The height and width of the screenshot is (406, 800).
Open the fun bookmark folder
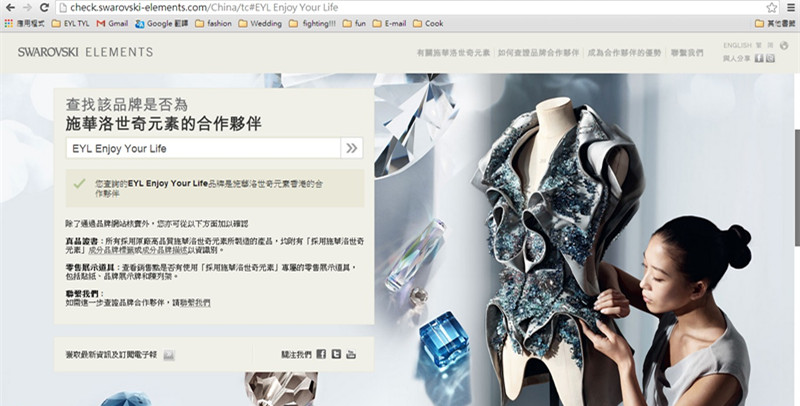354,23
